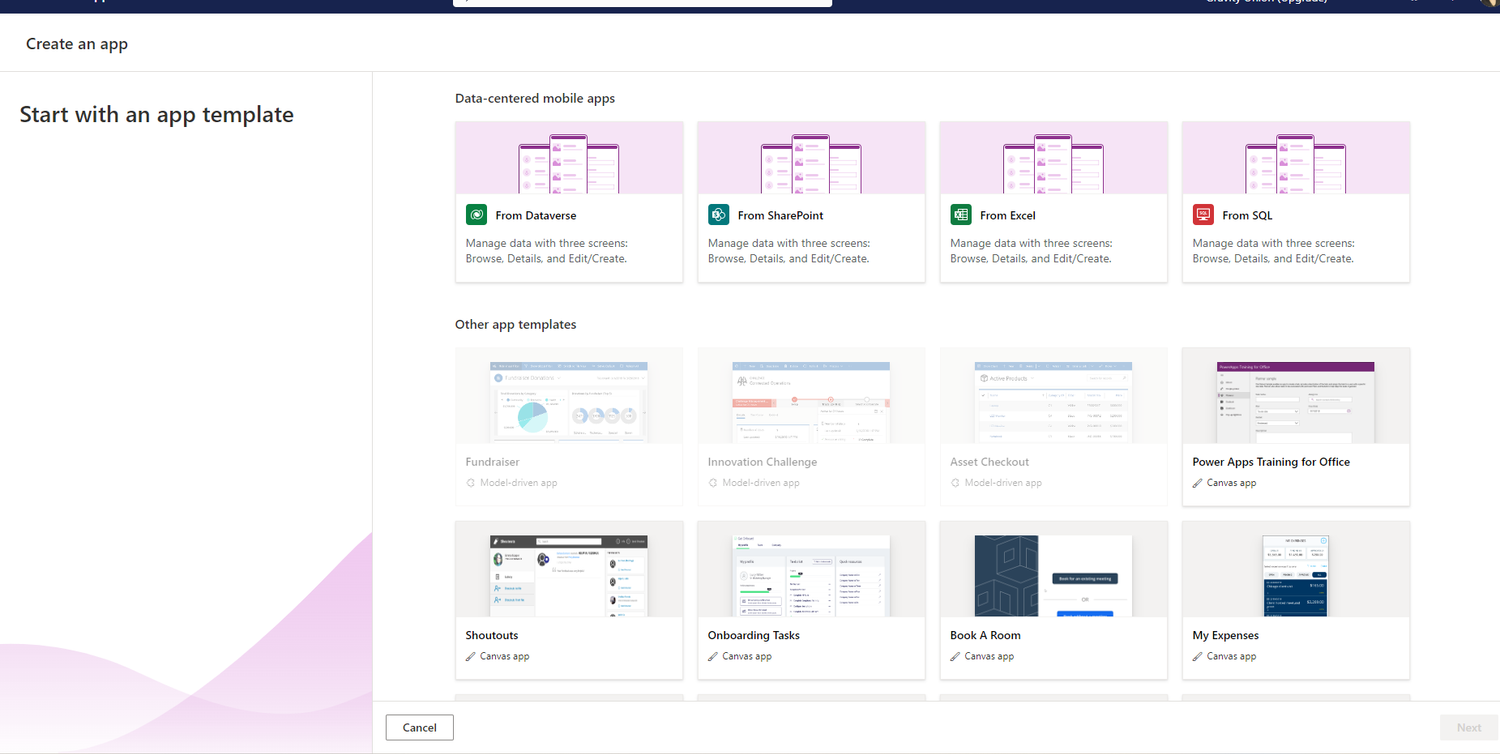This screenshot has width=1500, height=754.
Task: Select the From Dataverse template icon
Action: pos(476,214)
